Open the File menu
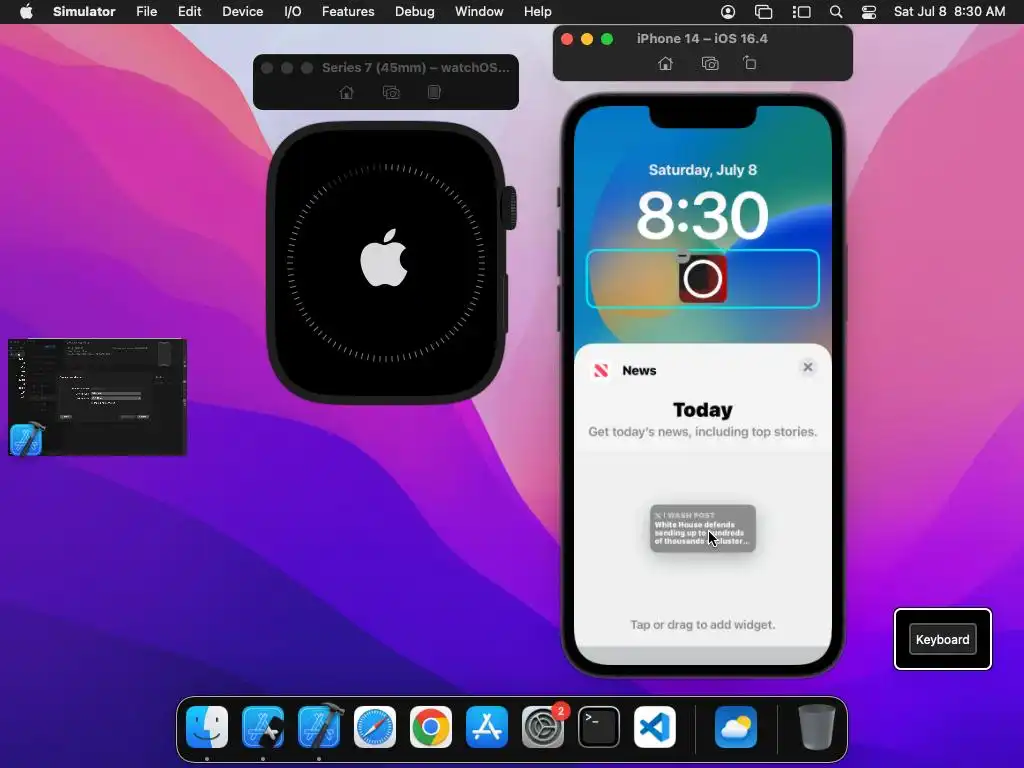 coord(146,12)
